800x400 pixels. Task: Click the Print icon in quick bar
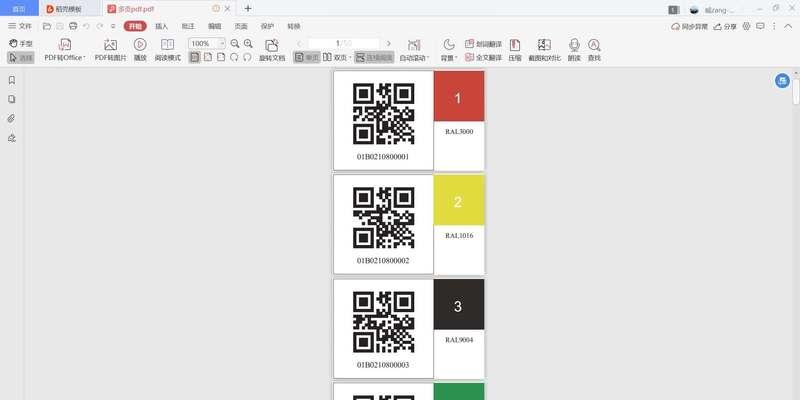tap(73, 26)
